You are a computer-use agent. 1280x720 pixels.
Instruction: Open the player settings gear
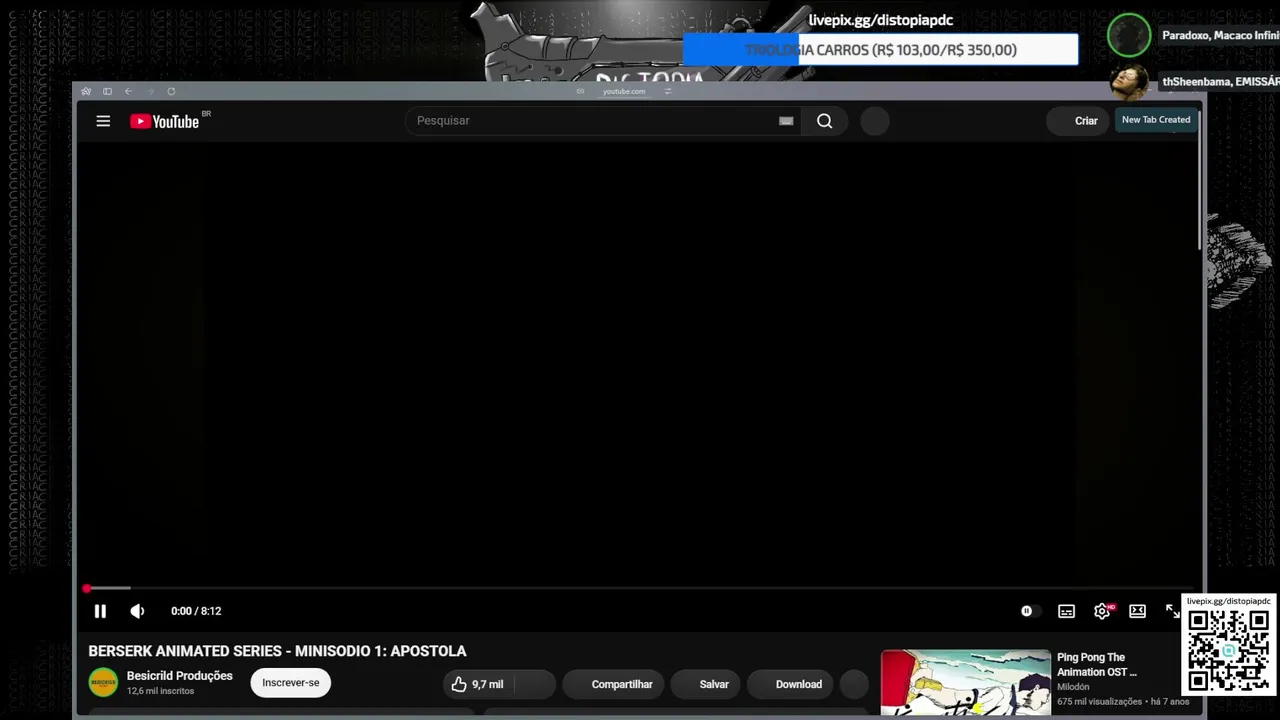coord(1102,611)
